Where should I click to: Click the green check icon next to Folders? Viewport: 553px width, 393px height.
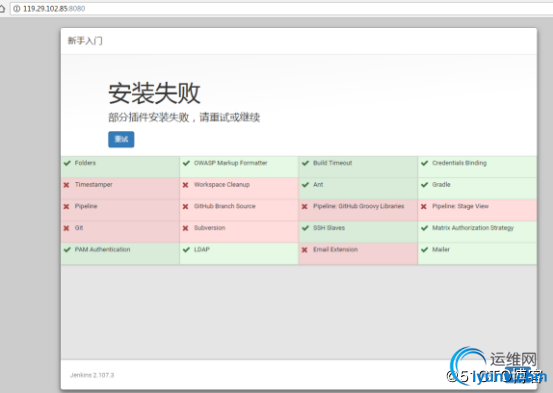(x=67, y=163)
